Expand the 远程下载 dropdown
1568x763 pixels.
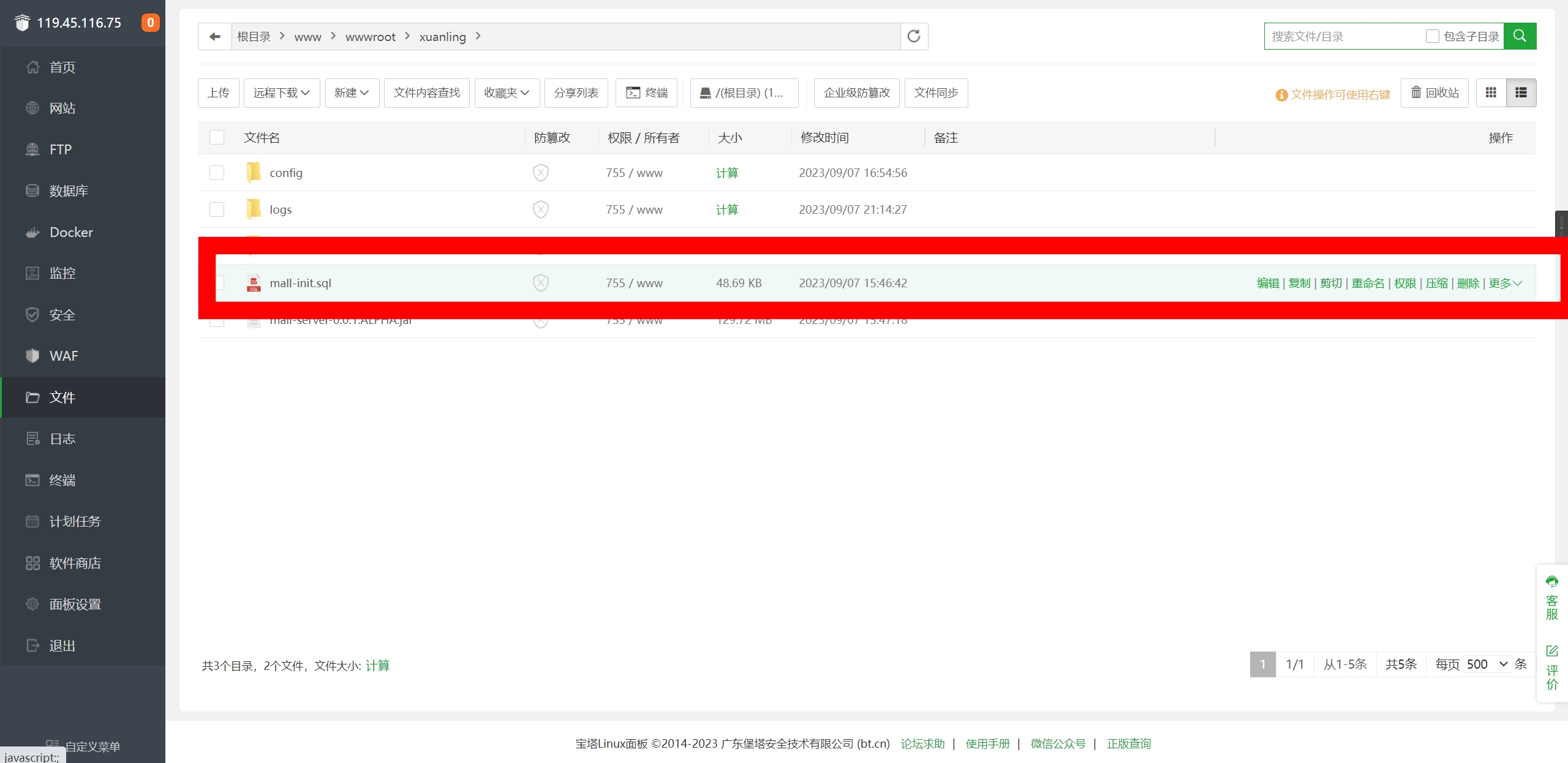[x=281, y=93]
